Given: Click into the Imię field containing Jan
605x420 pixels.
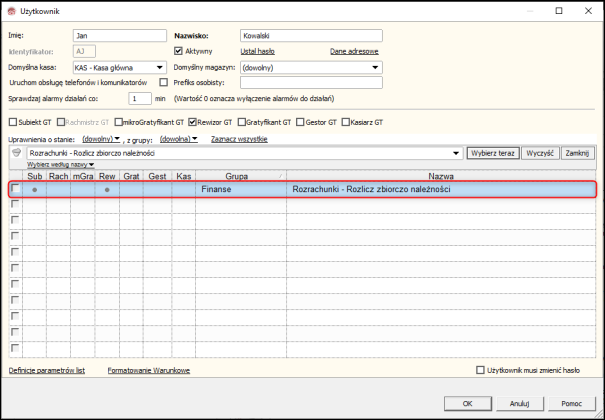Looking at the screenshot, I should click(120, 35).
